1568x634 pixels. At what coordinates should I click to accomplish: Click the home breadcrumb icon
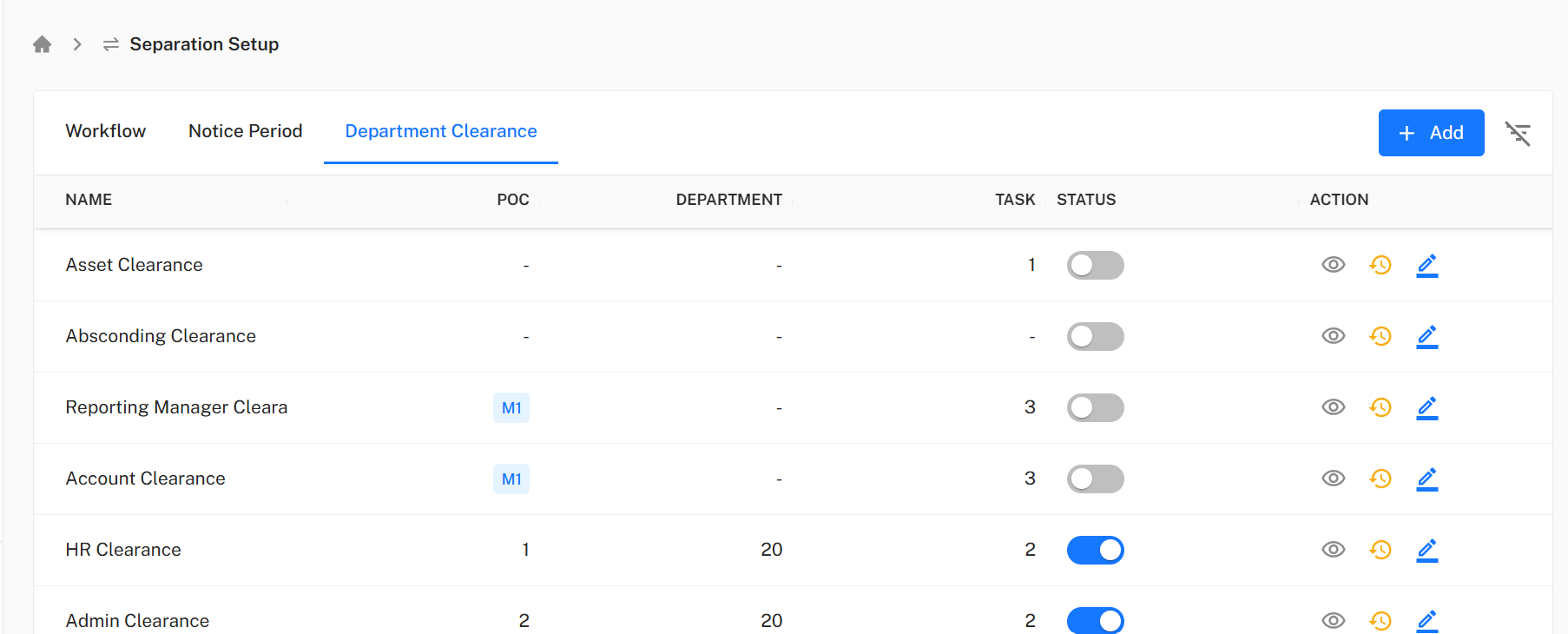(x=42, y=44)
